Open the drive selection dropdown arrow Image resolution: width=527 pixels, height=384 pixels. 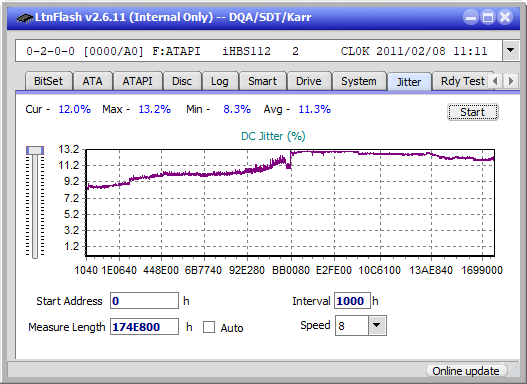511,51
